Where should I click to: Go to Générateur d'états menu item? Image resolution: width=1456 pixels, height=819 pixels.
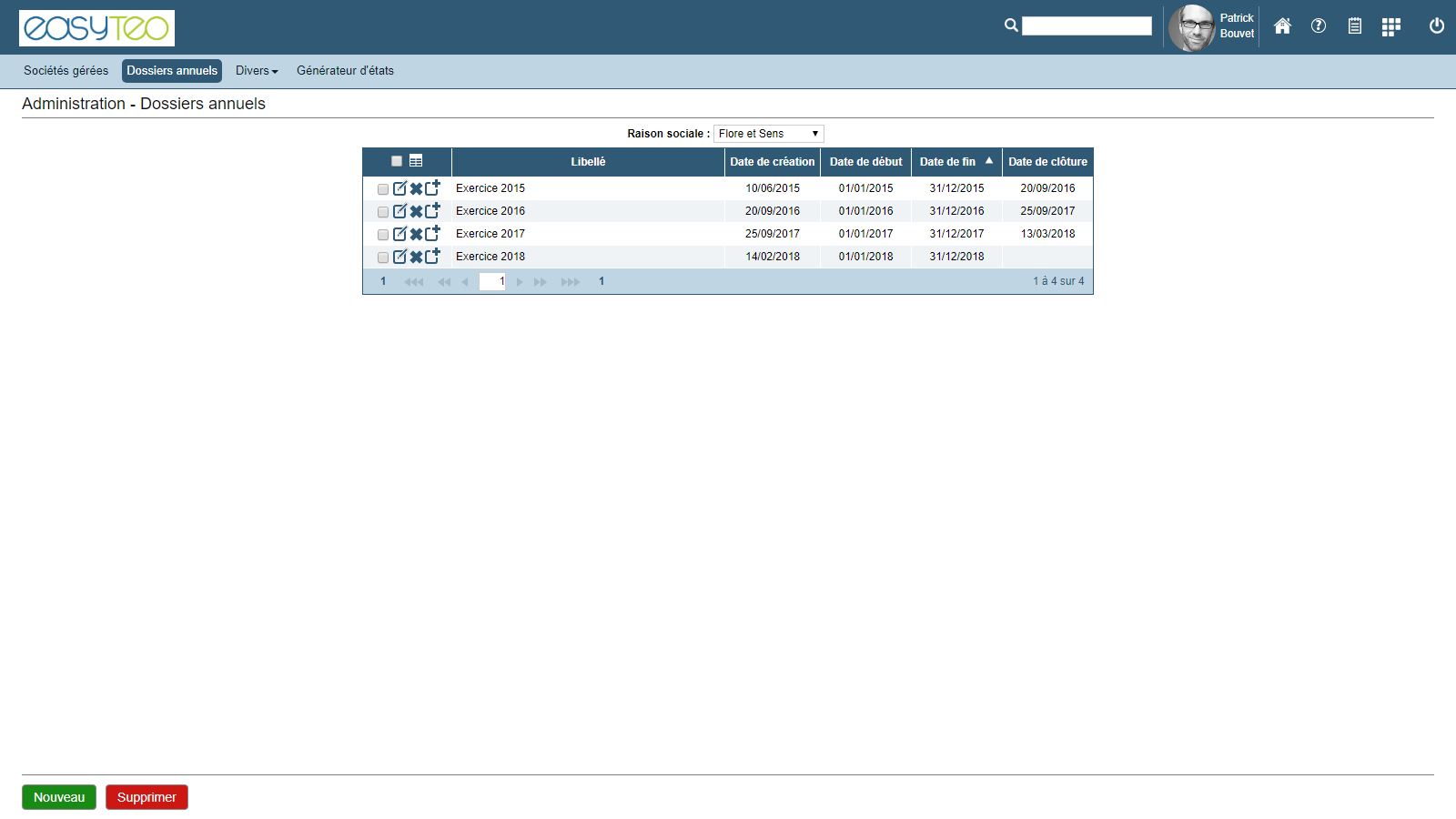345,71
